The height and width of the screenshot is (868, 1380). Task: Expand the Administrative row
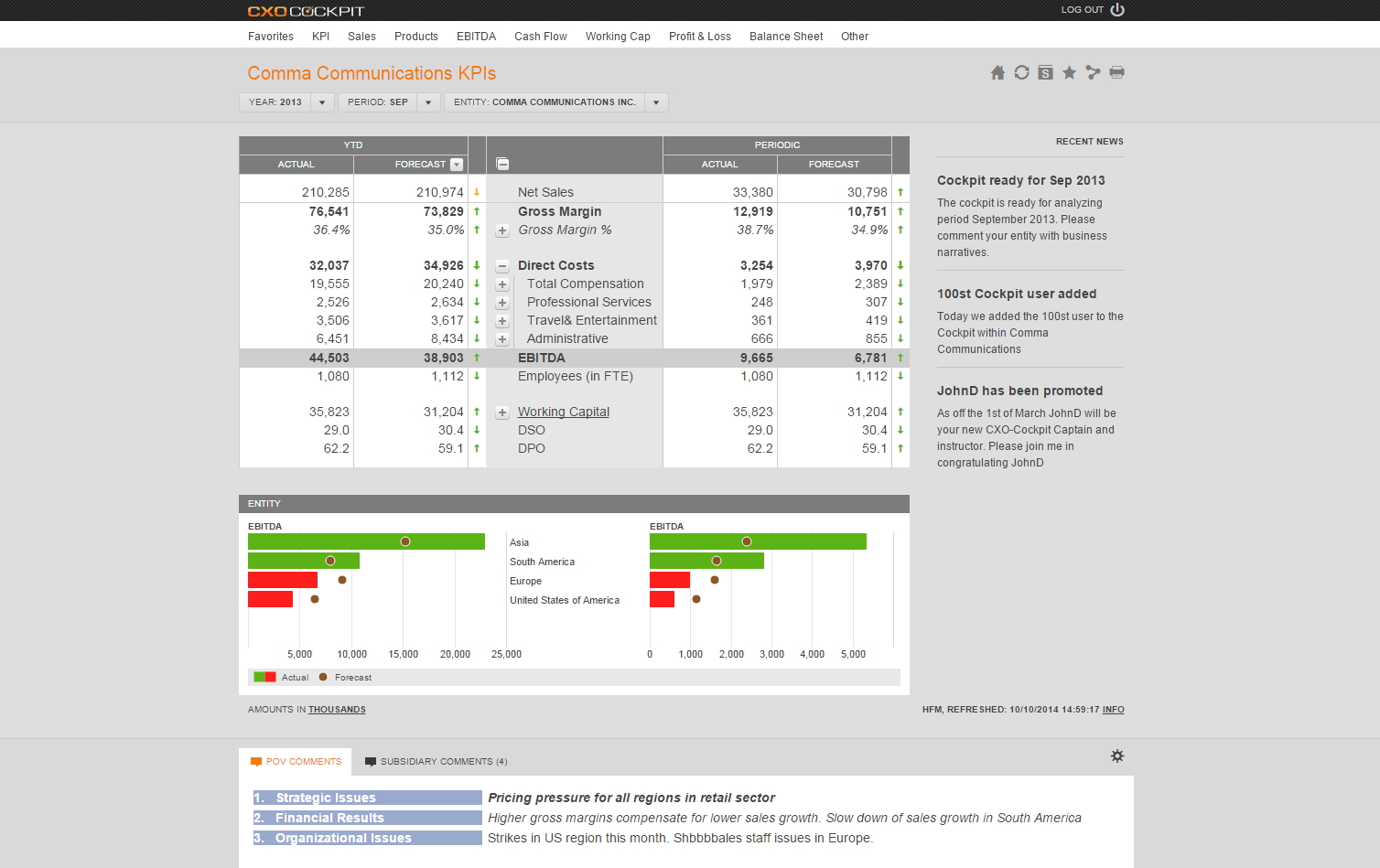pos(502,339)
